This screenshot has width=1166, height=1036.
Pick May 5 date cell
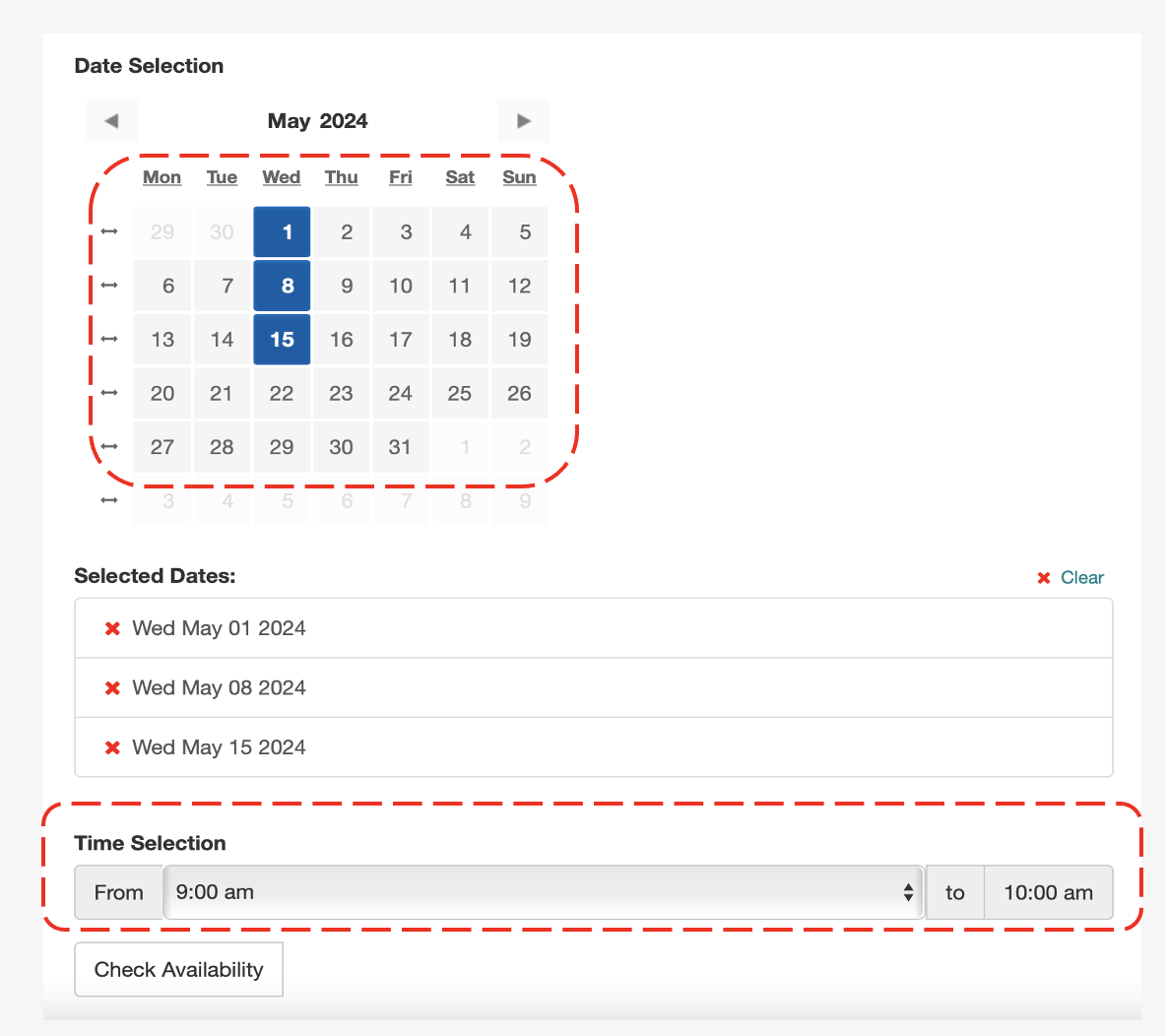coord(520,232)
